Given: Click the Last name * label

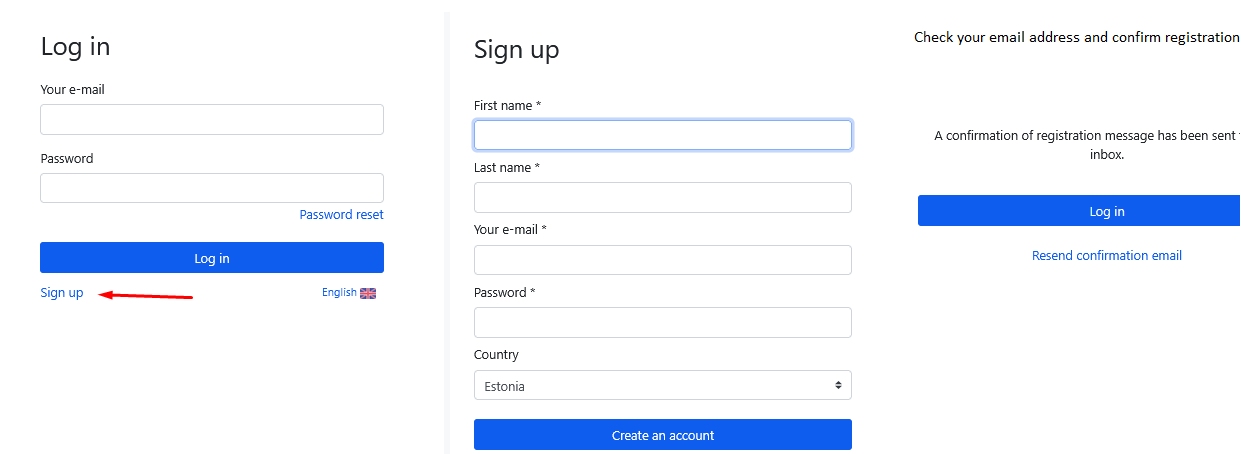Looking at the screenshot, I should [506, 168].
